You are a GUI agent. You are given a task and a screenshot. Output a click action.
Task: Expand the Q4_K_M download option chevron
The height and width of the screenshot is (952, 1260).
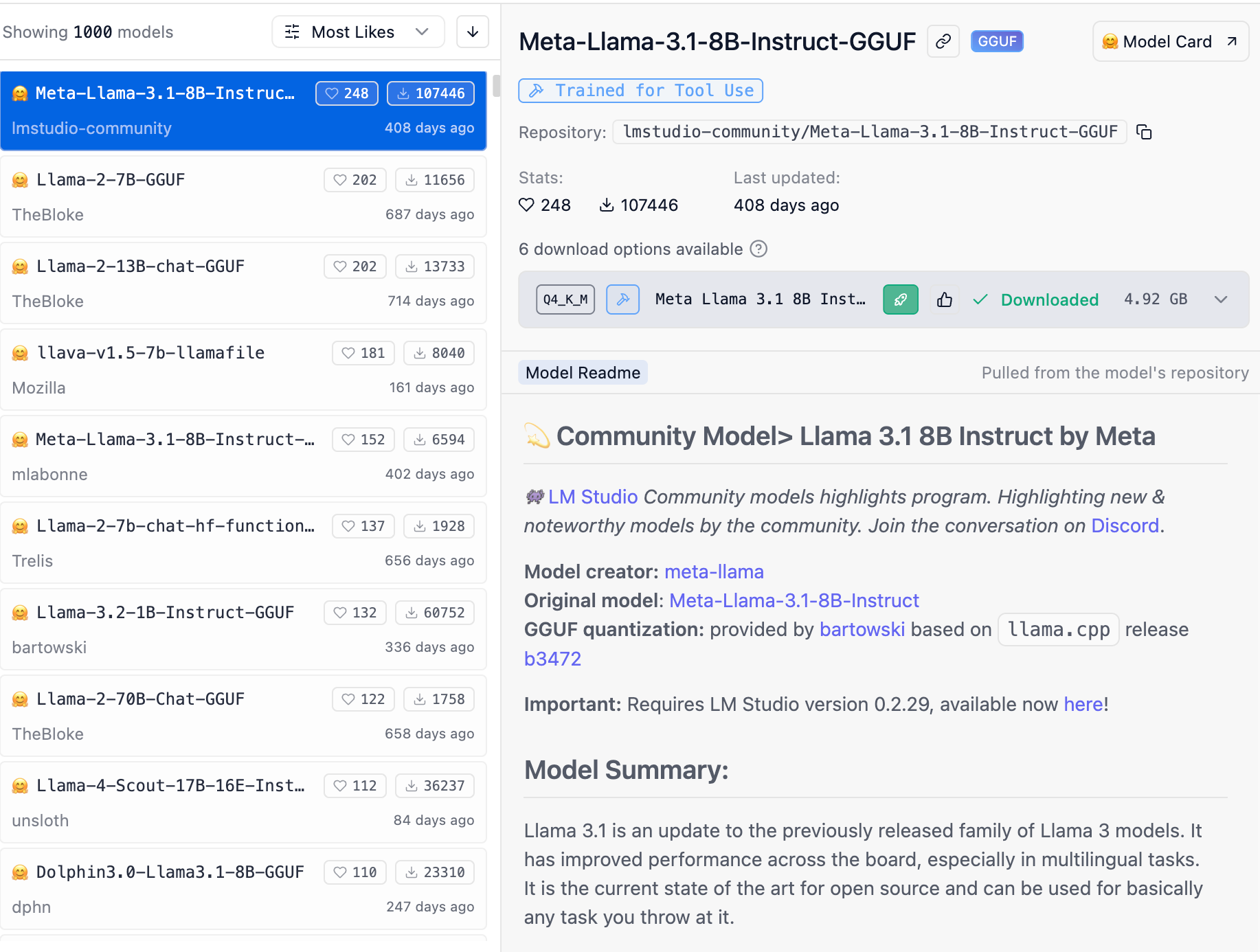[1221, 299]
